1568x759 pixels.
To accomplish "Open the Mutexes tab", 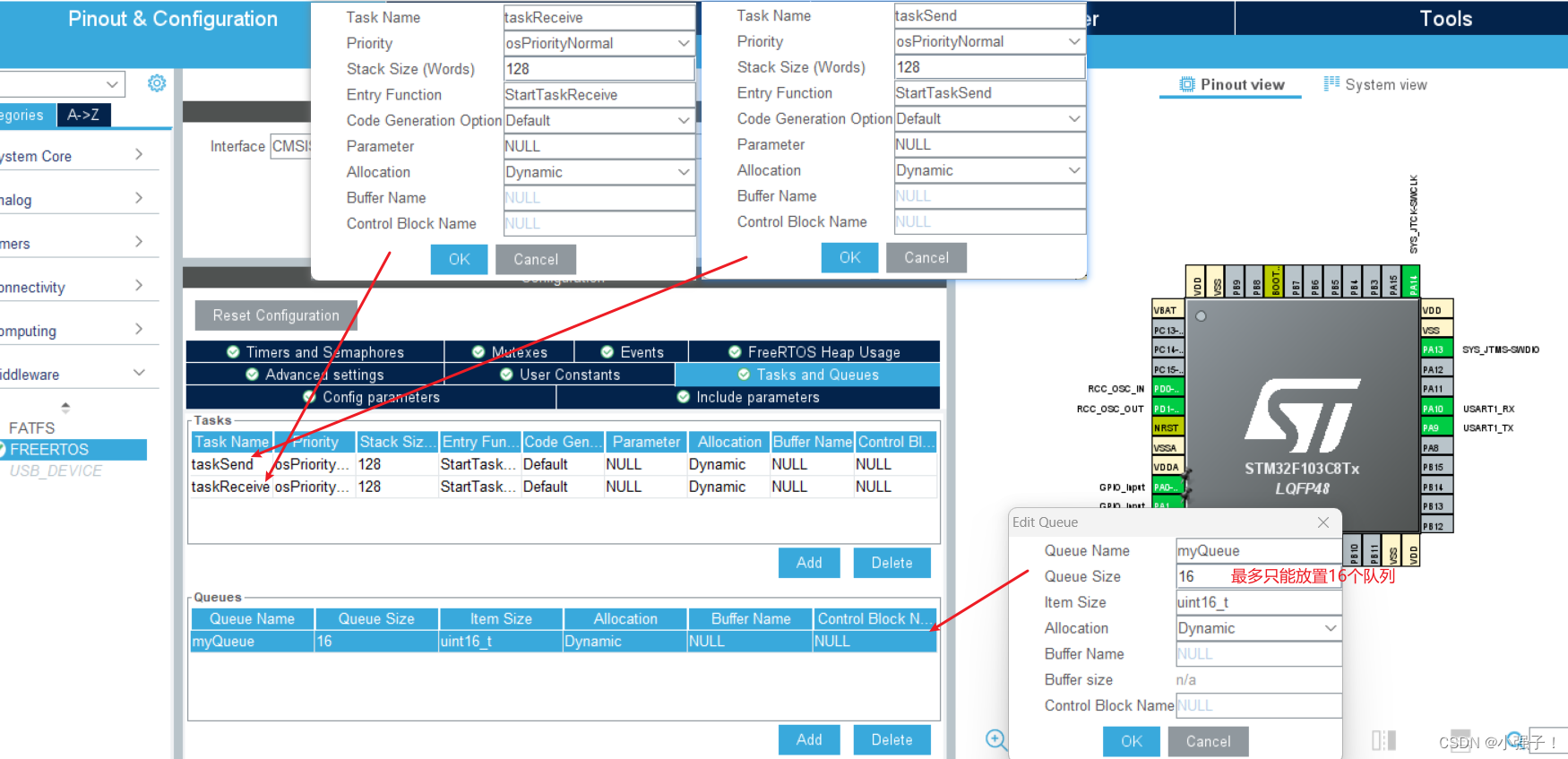I will coord(509,352).
